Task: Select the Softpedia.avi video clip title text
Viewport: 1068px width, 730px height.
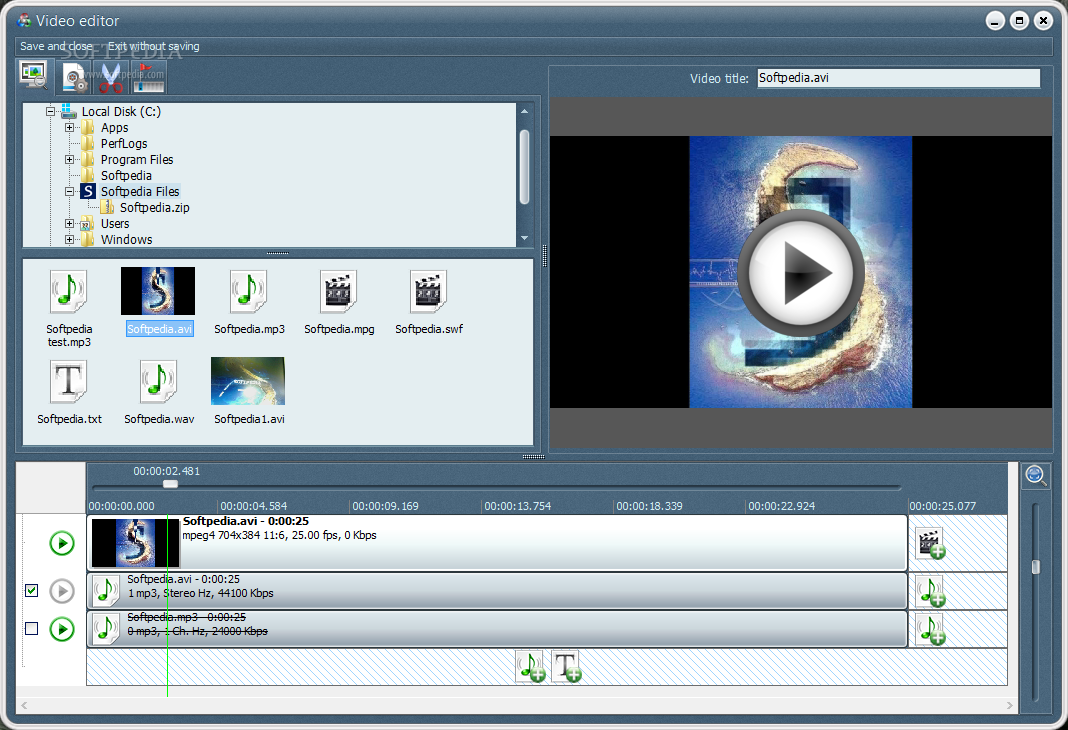Action: pos(245,521)
